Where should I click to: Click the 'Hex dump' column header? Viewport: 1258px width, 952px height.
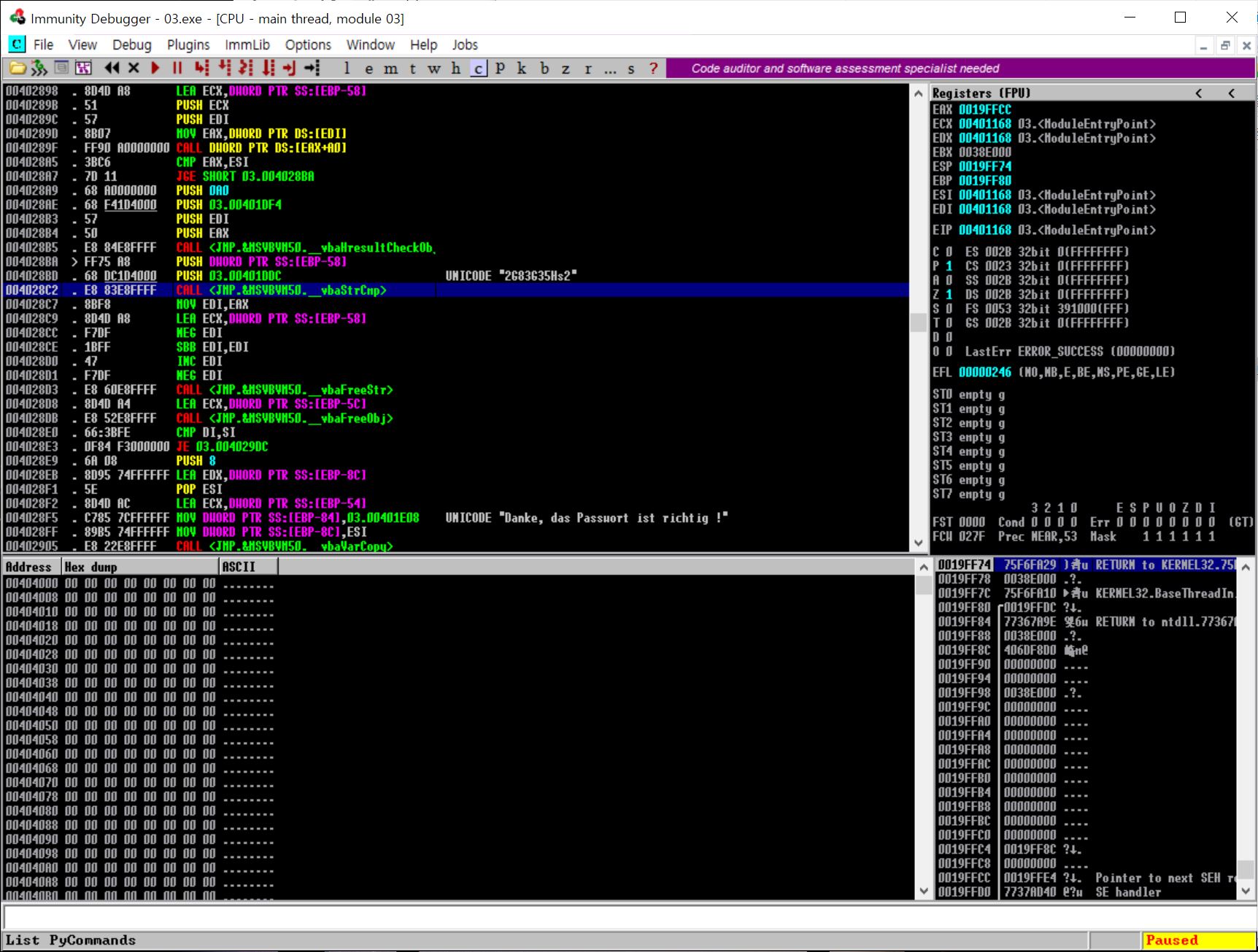point(140,567)
